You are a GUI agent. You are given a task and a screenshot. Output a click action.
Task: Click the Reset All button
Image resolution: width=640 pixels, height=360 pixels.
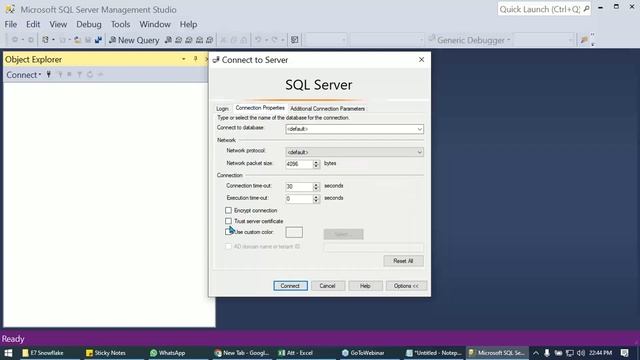click(403, 261)
